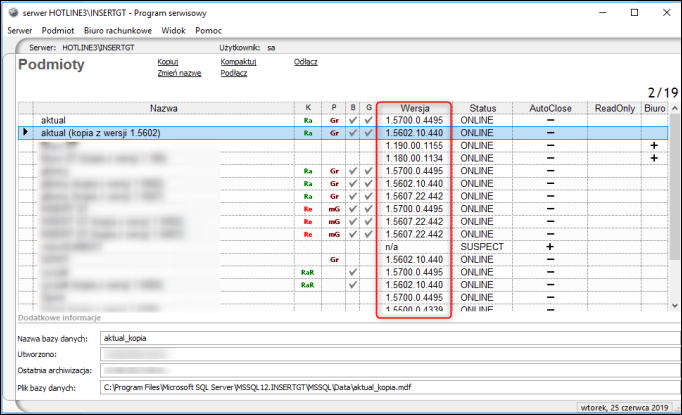Select the row named aktual

point(343,120)
